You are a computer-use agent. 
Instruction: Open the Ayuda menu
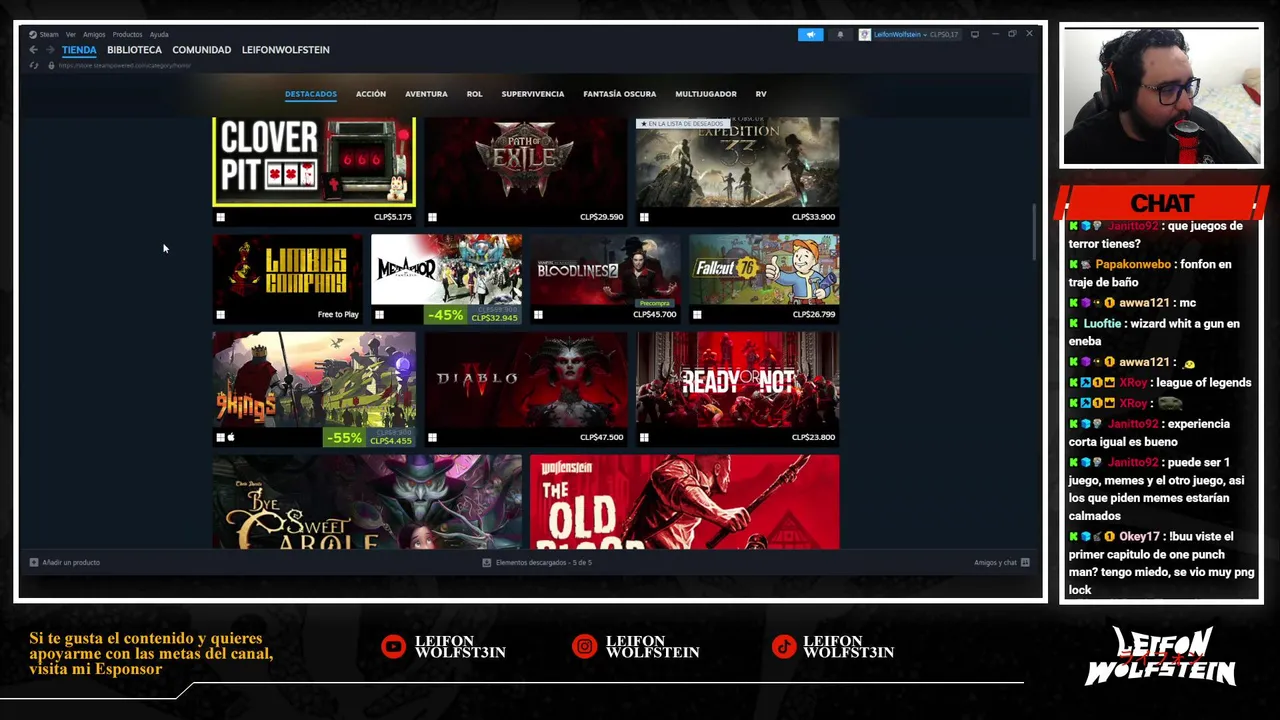coord(159,34)
